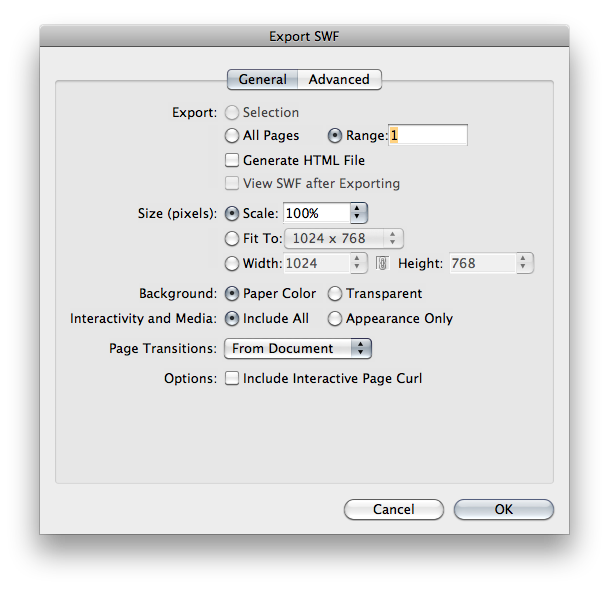
Task: Select Paper Color background option
Action: point(233,294)
